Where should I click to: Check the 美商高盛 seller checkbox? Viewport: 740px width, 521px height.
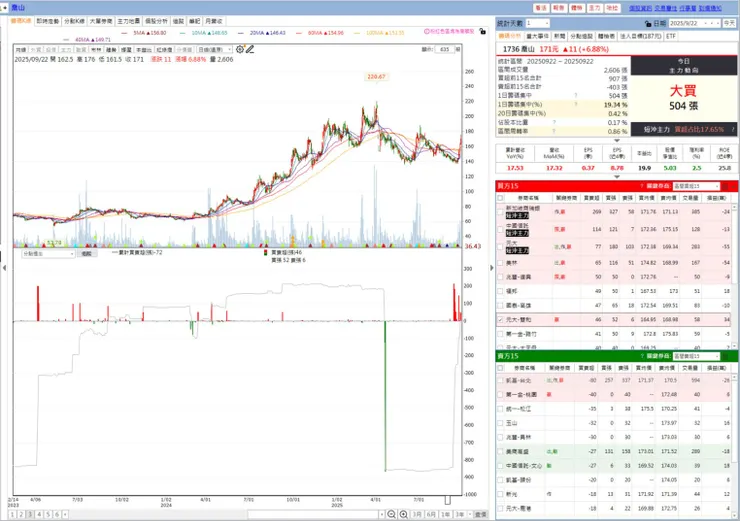coord(500,451)
